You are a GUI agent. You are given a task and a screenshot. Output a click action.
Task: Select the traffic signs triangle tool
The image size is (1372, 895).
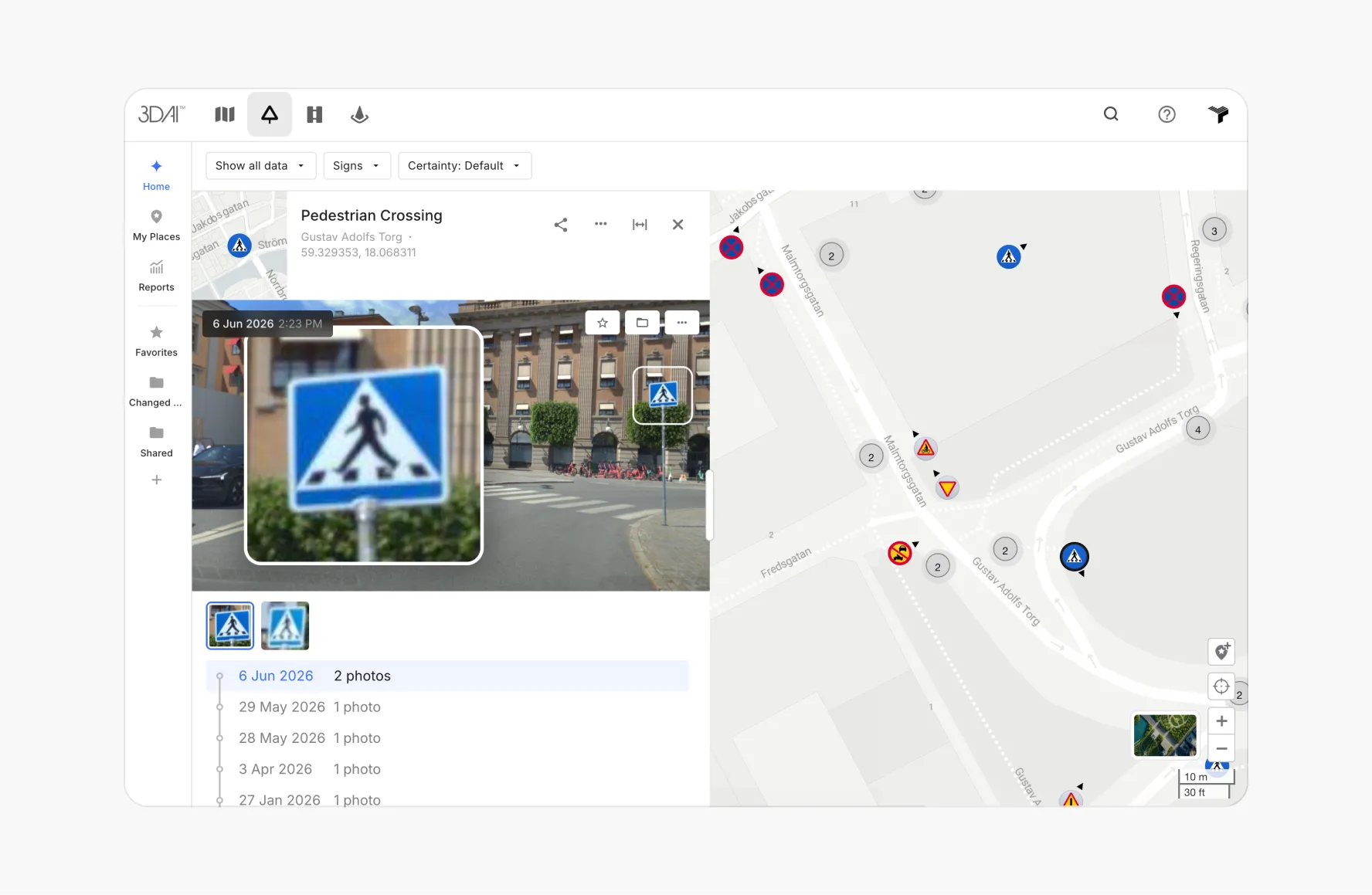click(270, 114)
